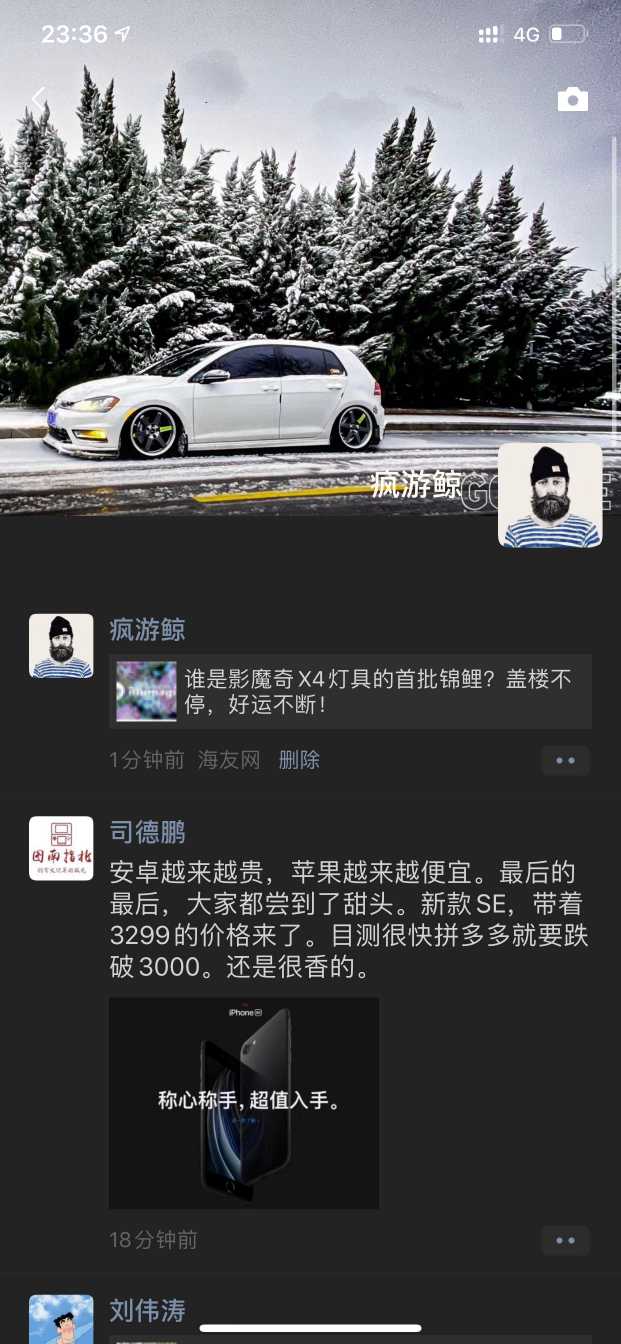The image size is (621, 1344).
Task: Tap the cover photo with the white car
Action: click(310, 258)
